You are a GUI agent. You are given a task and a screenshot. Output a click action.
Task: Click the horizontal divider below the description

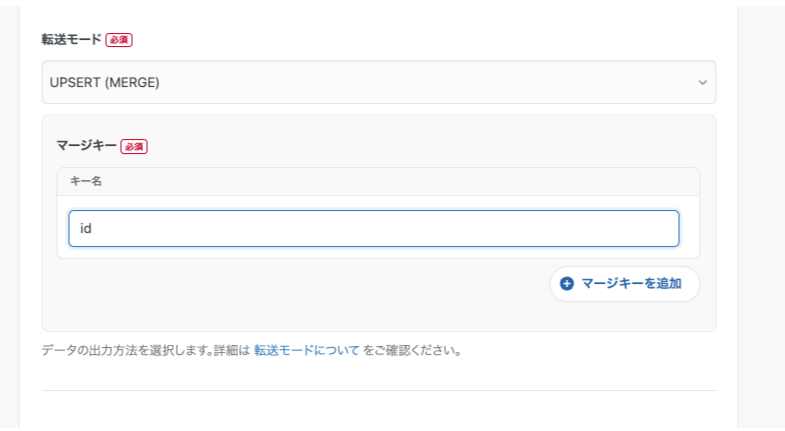coord(378,390)
